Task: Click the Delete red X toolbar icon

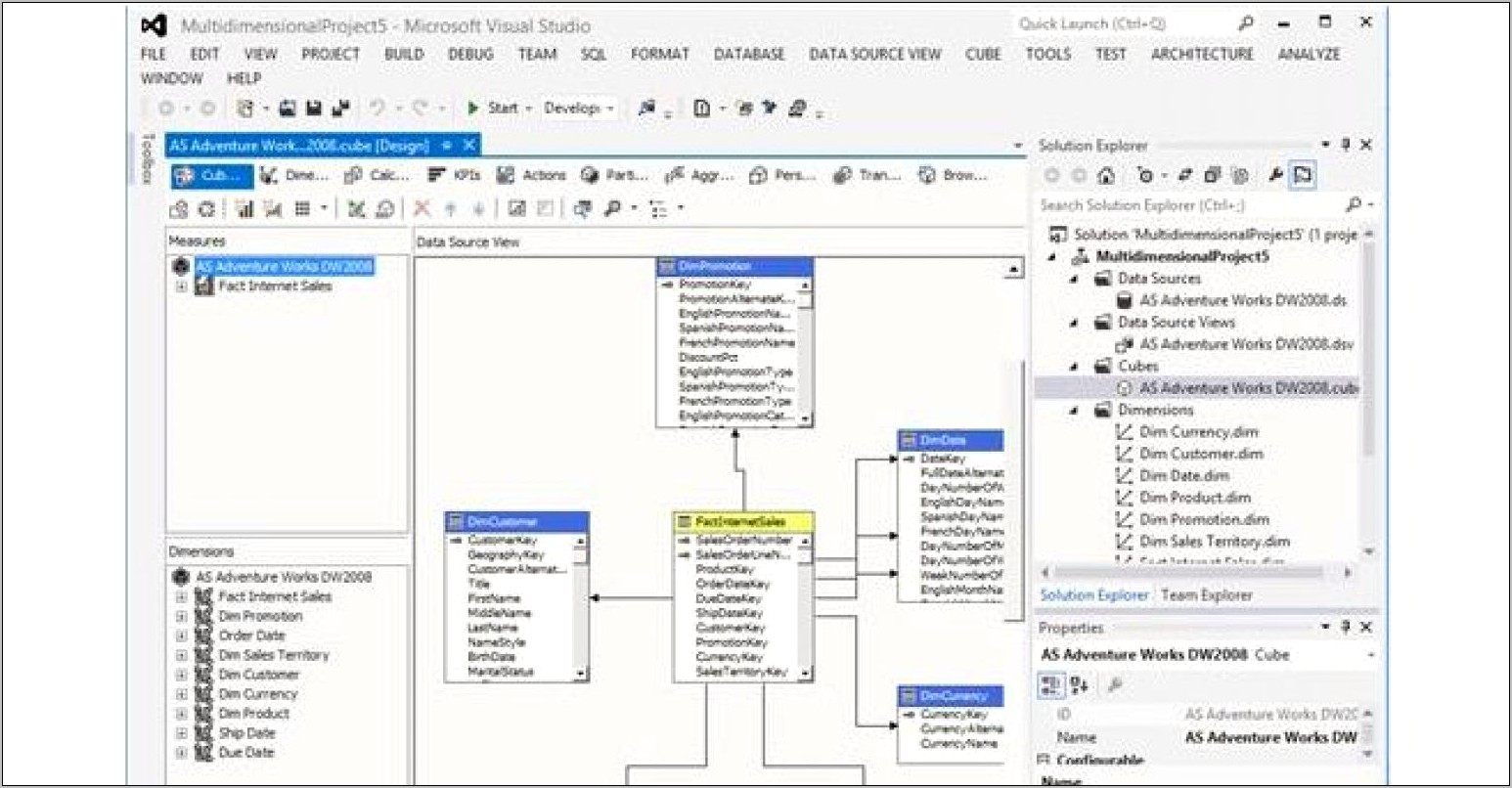Action: tap(422, 209)
